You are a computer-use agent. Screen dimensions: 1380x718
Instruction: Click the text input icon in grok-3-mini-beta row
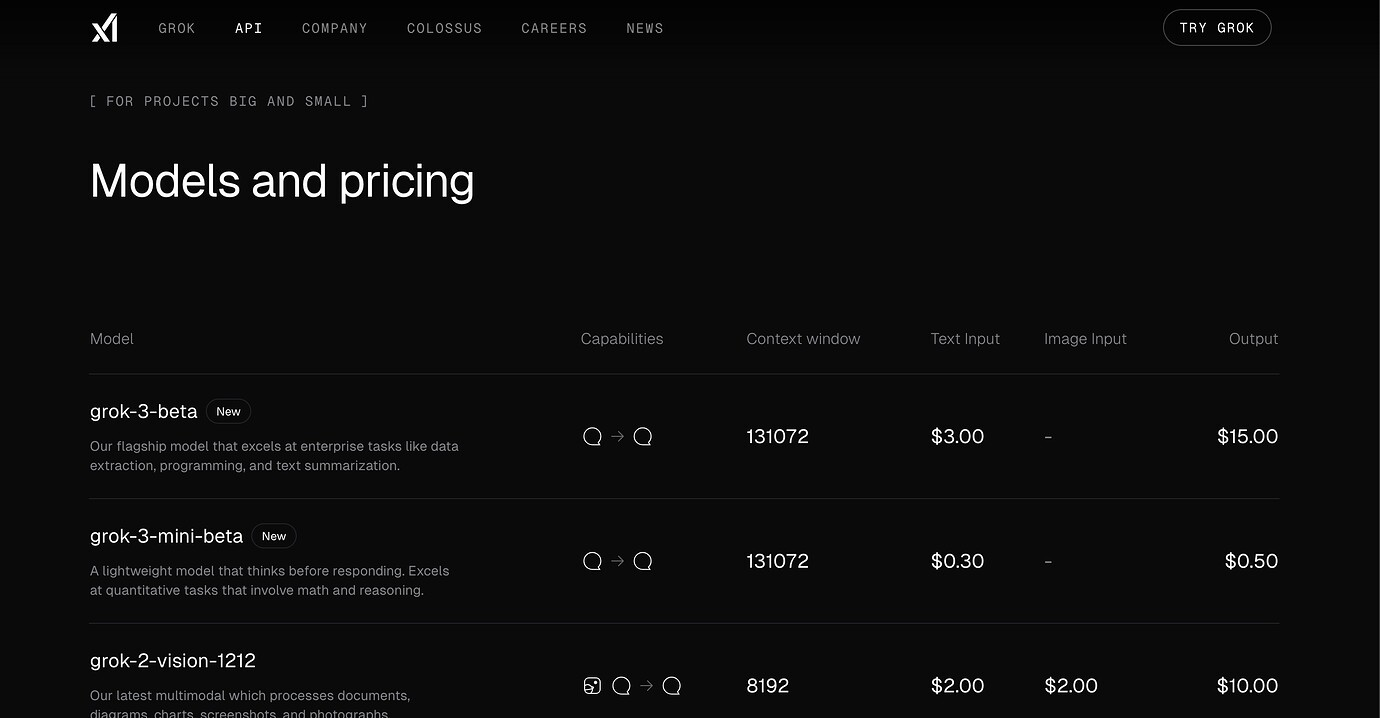click(x=592, y=561)
